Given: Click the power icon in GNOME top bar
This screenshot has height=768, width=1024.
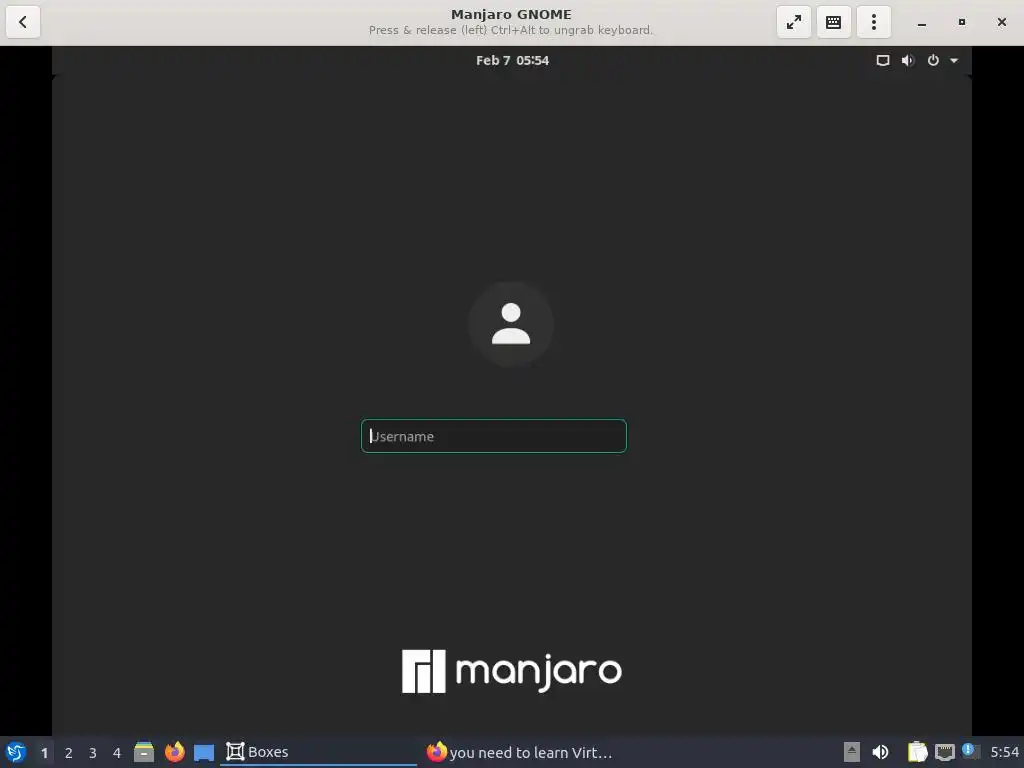Looking at the screenshot, I should tap(933, 61).
